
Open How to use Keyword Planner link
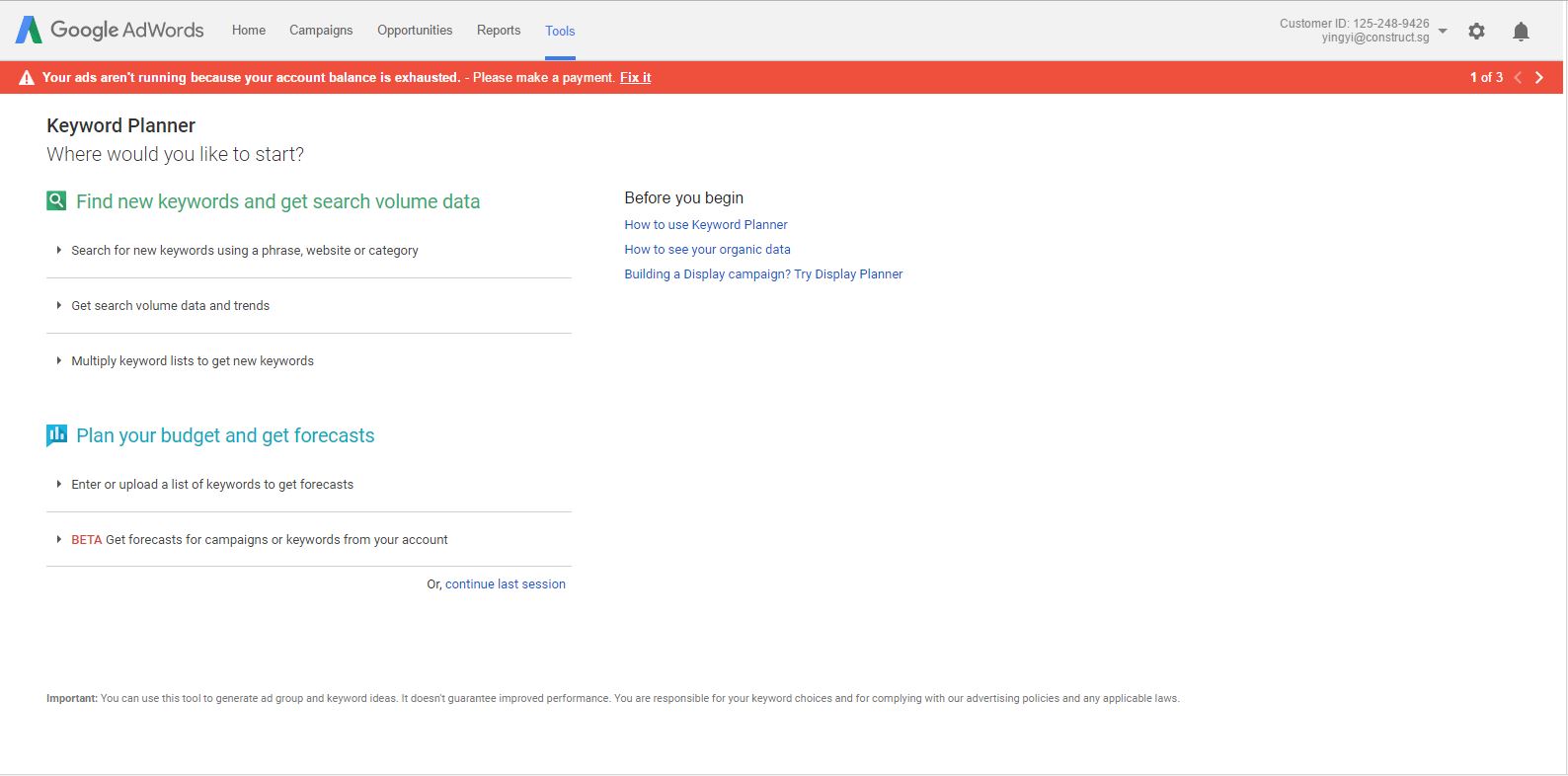[705, 225]
